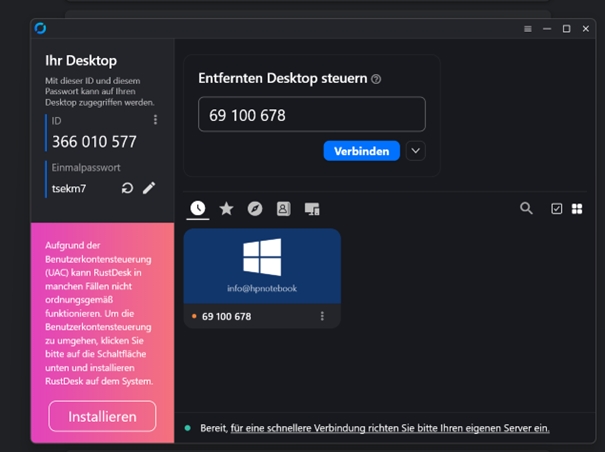This screenshot has width=605, height=452.
Task: Refresh the one-time password
Action: (127, 188)
